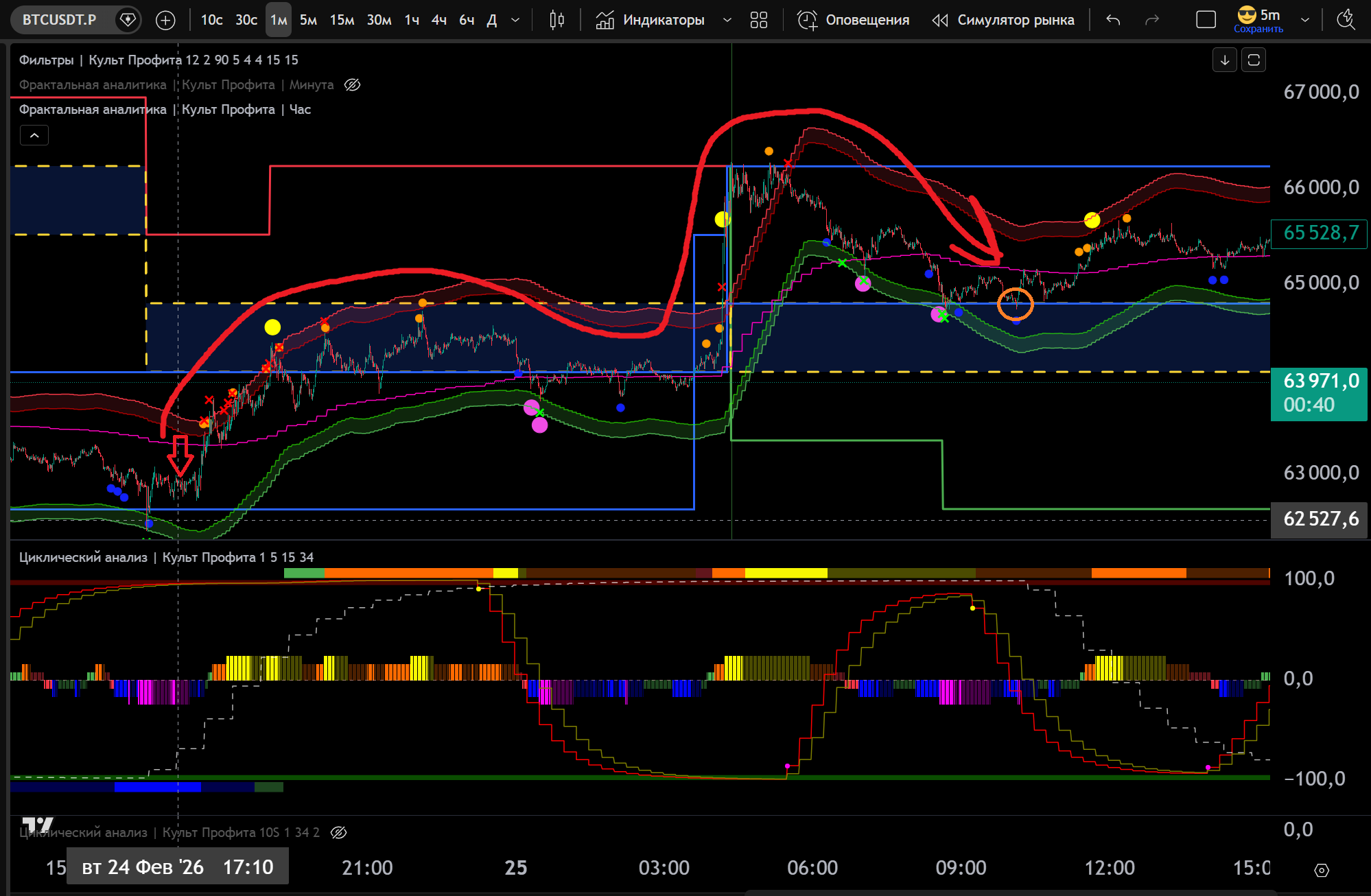Screen dimensions: 1371x896
Task: Open the layout grid templates icon
Action: click(758, 20)
